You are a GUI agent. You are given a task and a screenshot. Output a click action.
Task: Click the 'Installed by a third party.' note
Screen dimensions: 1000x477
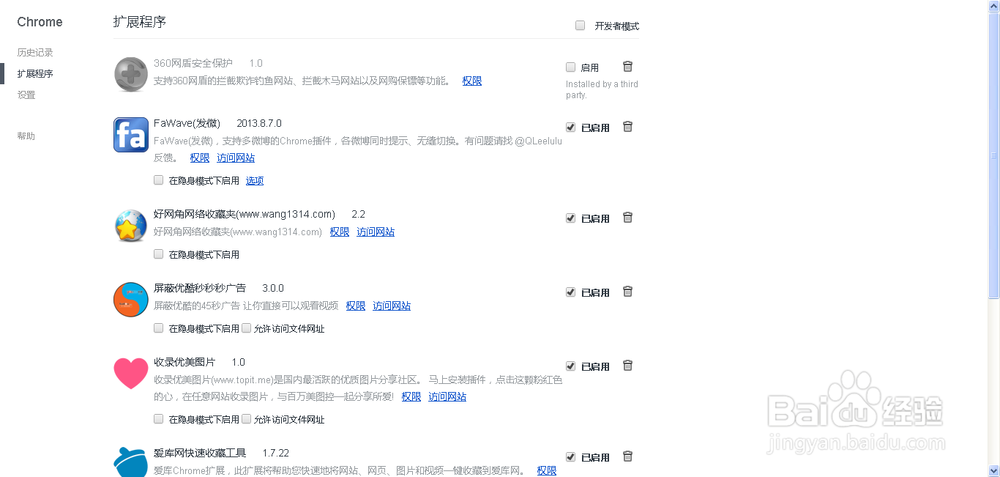[x=601, y=89]
